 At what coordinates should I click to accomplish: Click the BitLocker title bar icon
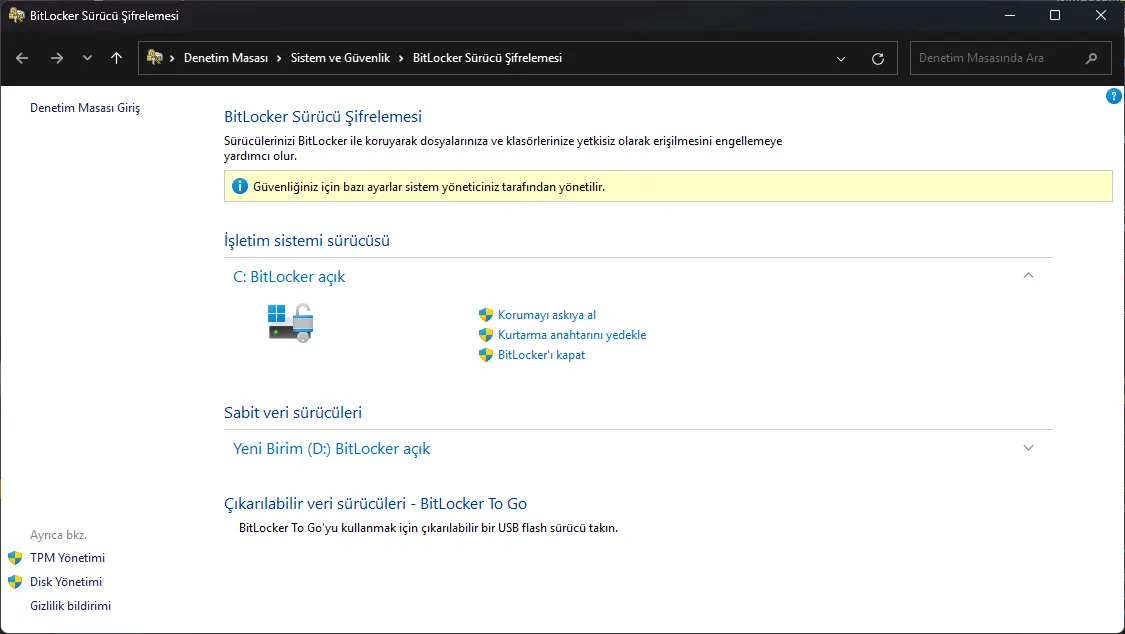16,15
